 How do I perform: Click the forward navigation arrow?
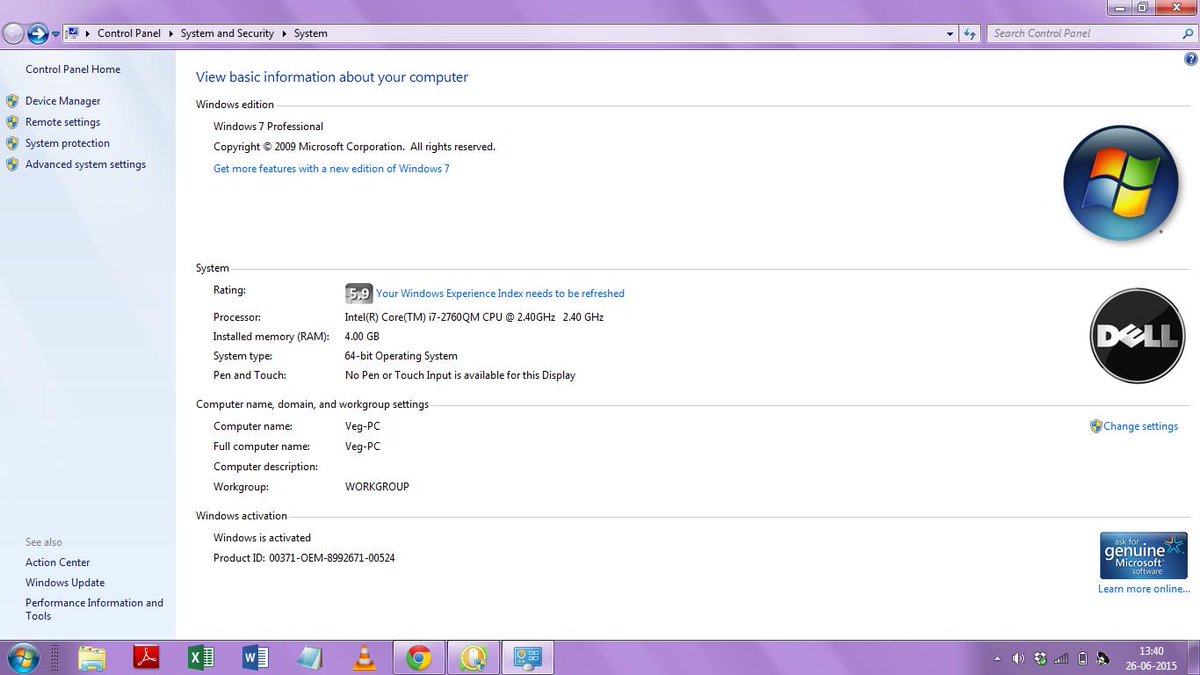point(38,33)
